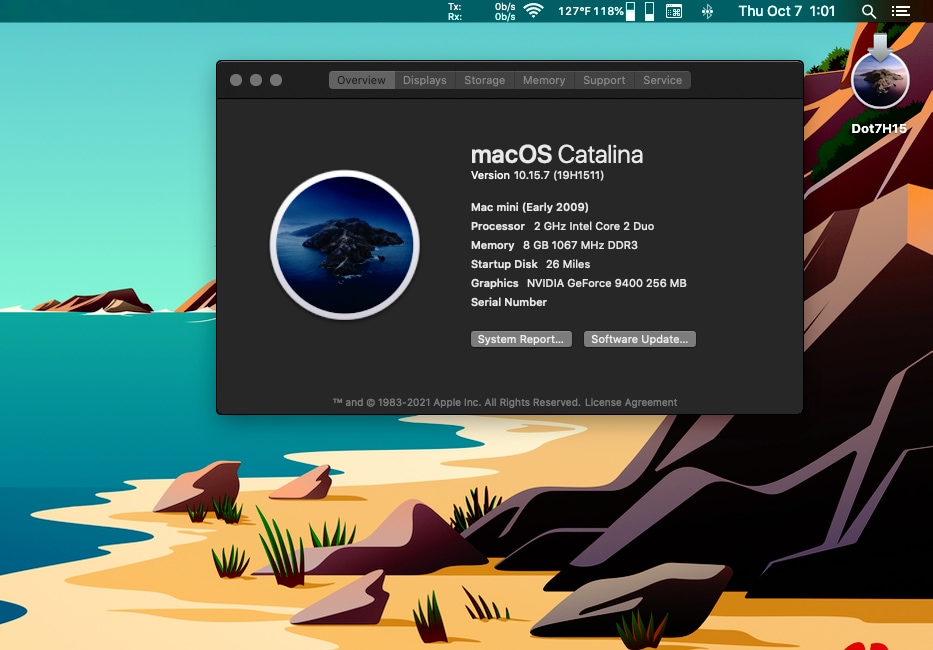
Task: Click the 118% memory gauge indicator
Action: (615, 11)
